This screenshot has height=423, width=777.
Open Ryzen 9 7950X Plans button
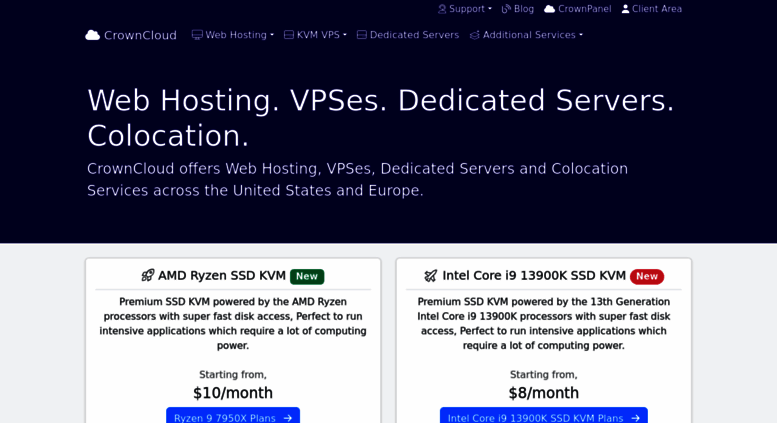(233, 417)
